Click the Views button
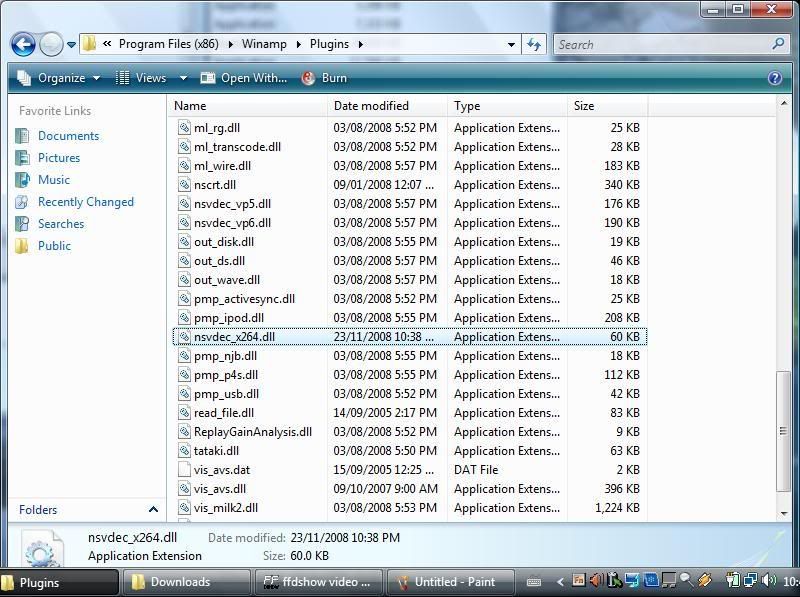Screen dimensions: 800x597 tap(142, 78)
